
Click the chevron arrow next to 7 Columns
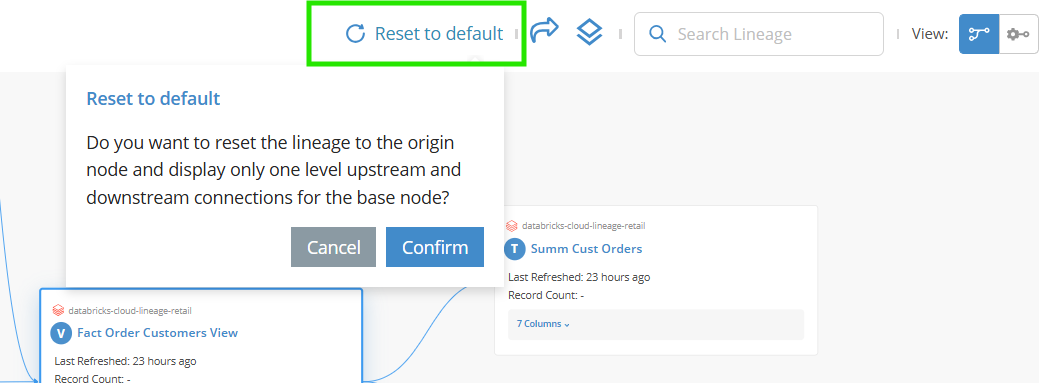(x=567, y=325)
